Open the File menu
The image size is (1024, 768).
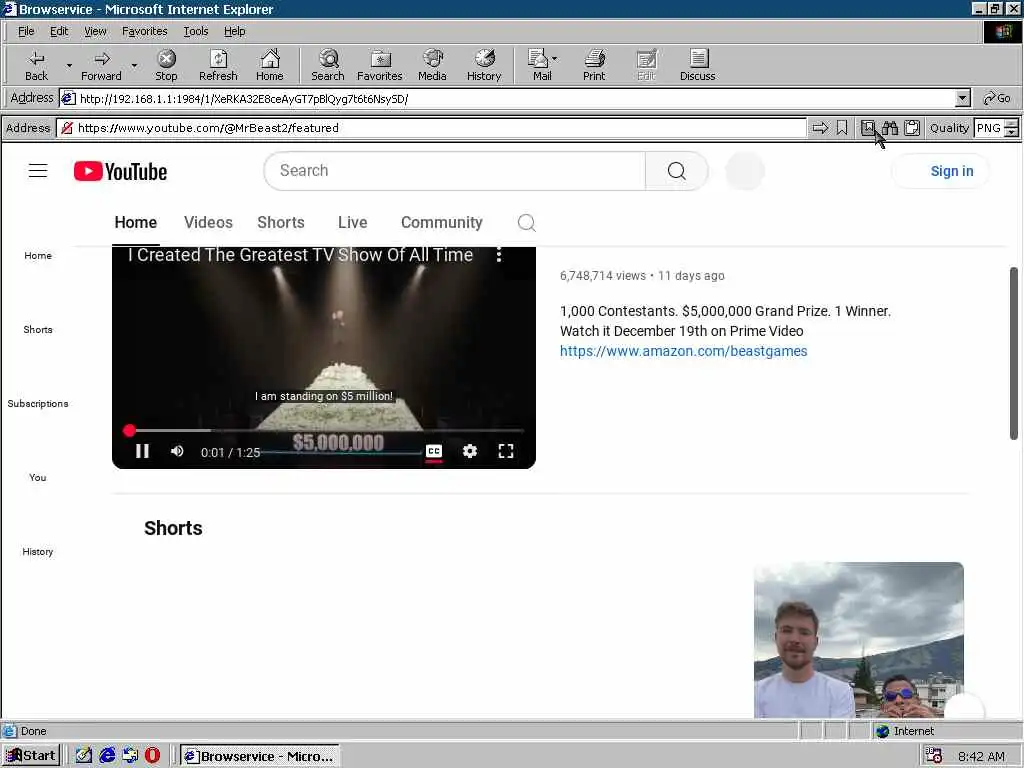26,31
